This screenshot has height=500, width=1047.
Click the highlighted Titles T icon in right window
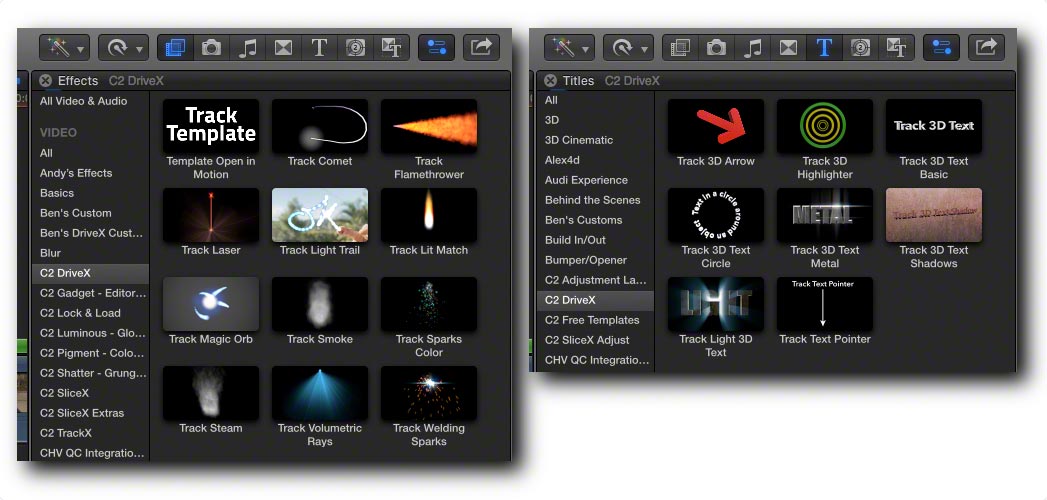click(x=825, y=47)
